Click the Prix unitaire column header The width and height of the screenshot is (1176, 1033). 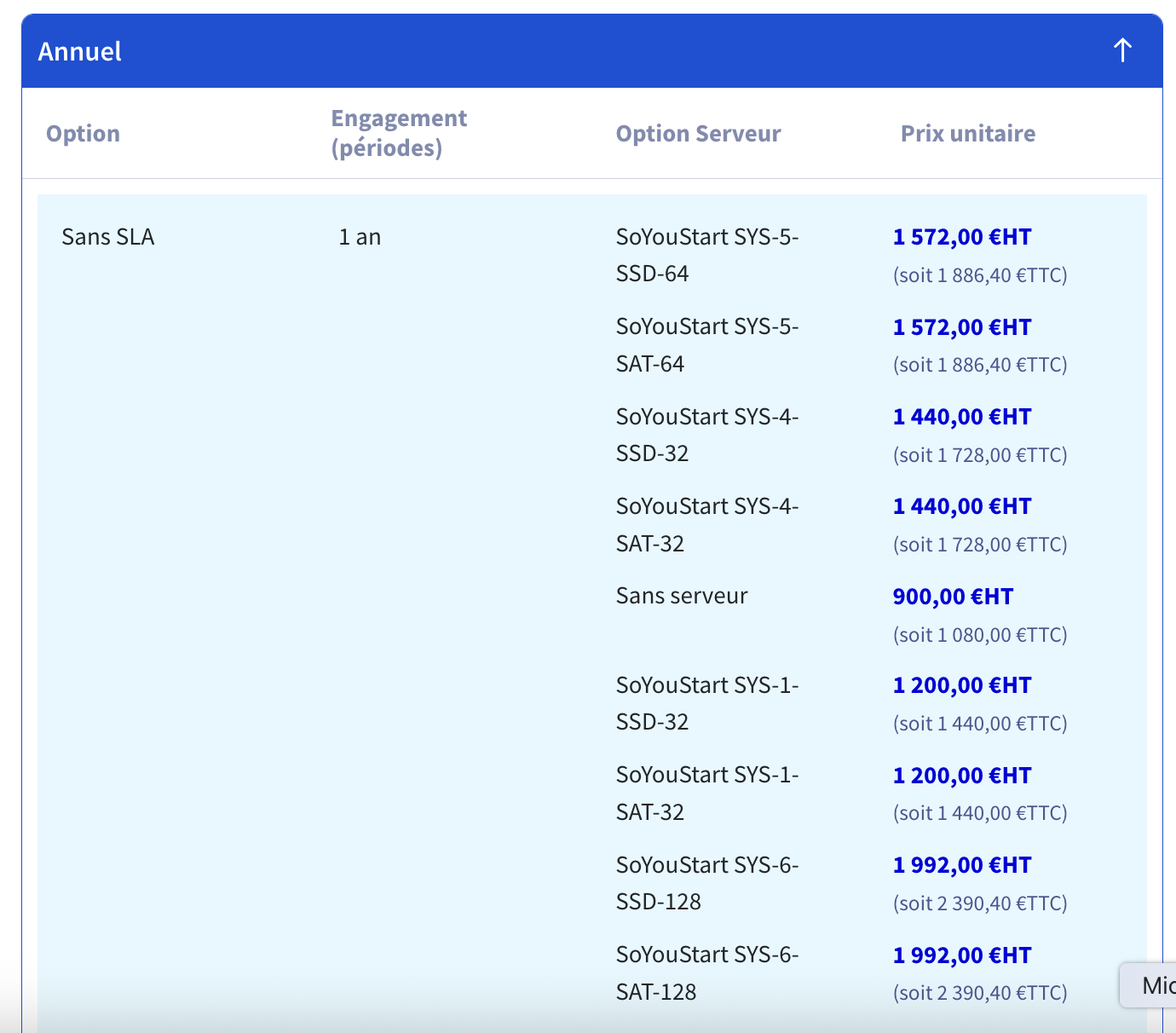click(x=968, y=134)
